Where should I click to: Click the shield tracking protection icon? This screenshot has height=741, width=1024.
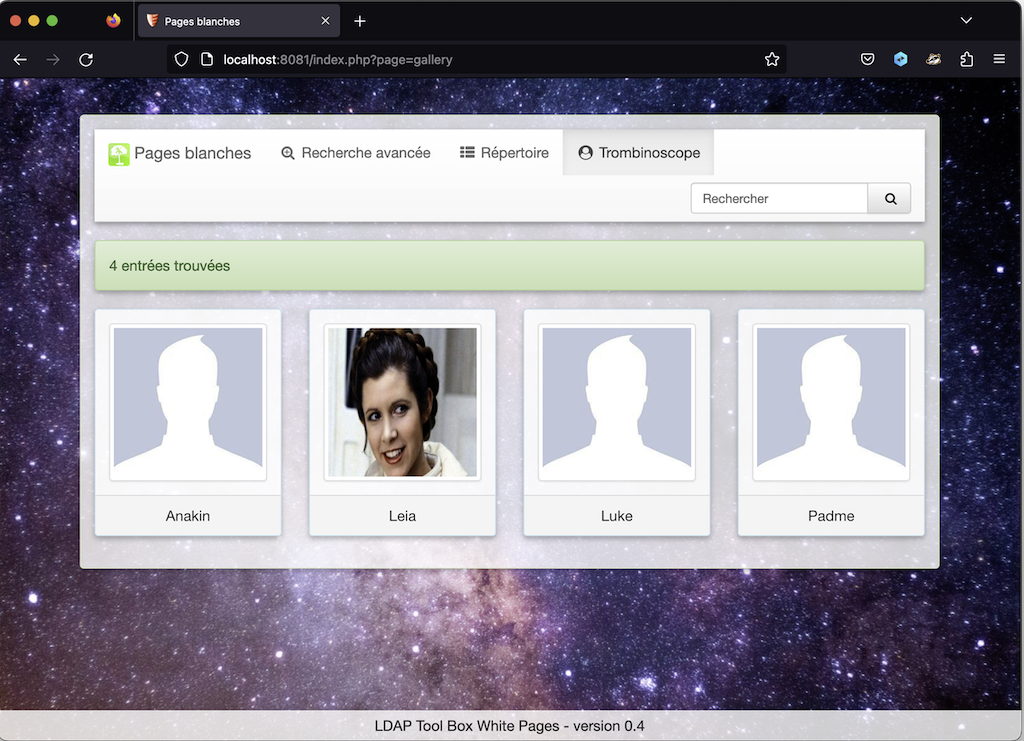tap(181, 59)
